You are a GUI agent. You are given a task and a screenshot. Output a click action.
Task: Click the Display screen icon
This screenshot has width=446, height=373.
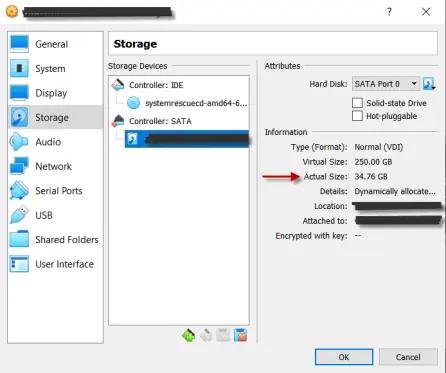pos(19,93)
